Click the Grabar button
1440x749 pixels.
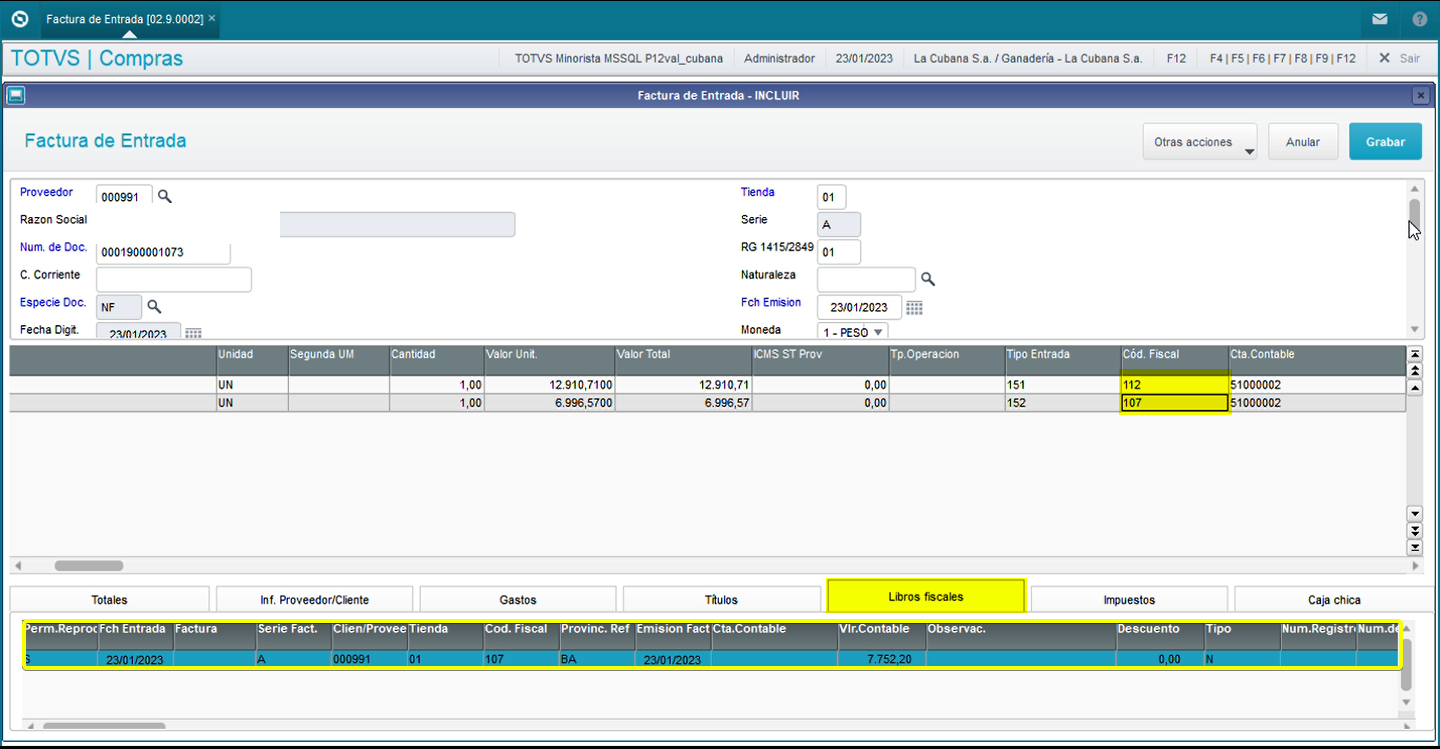point(1386,142)
